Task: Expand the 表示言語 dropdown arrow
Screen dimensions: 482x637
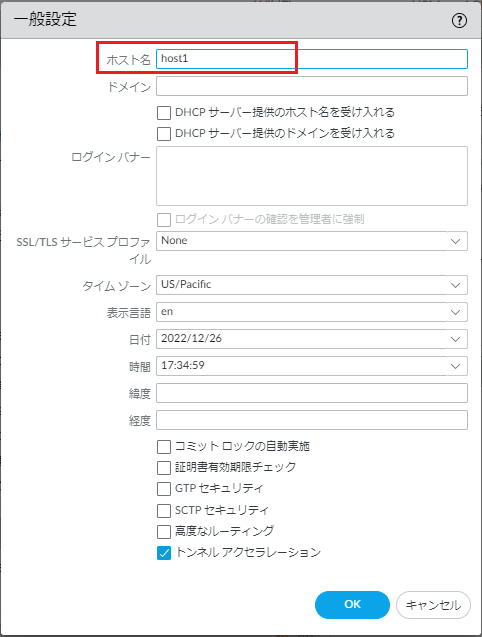Action: coord(455,312)
